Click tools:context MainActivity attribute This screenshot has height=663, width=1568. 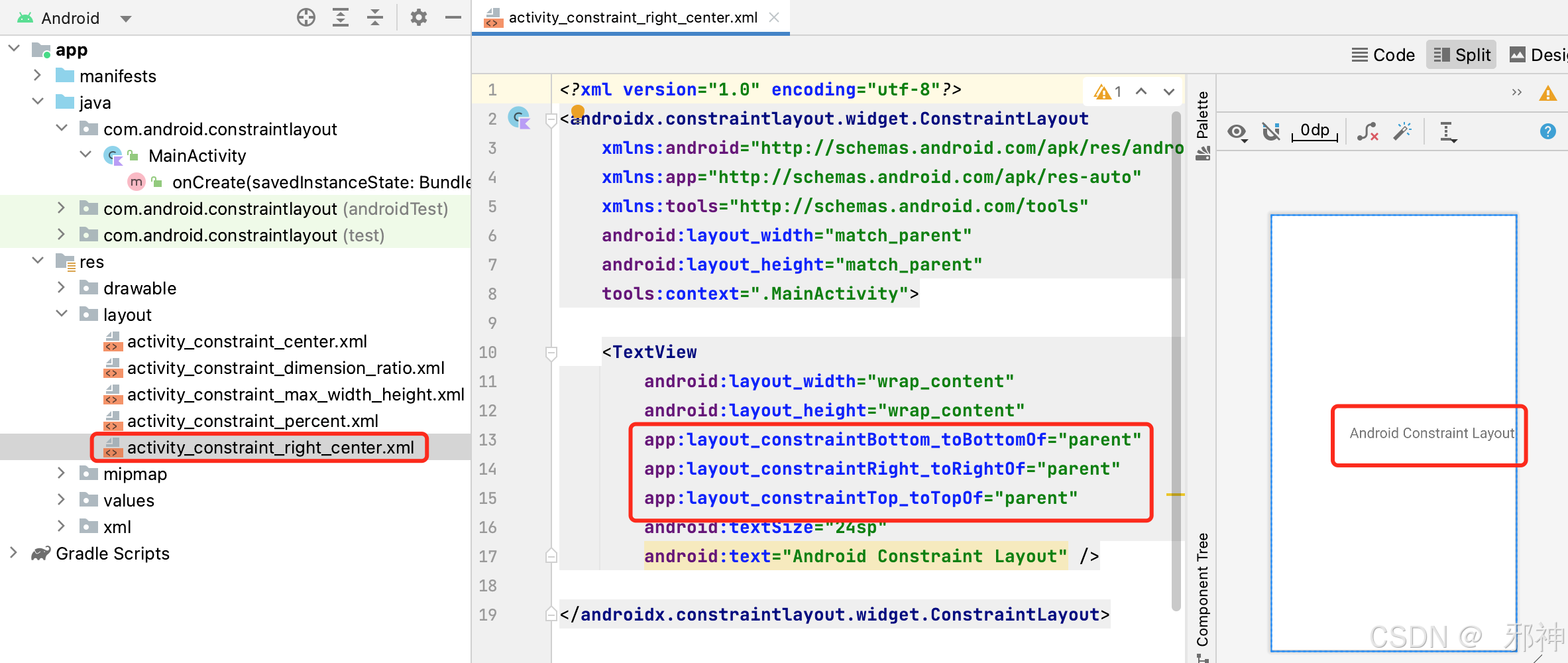pos(759,294)
